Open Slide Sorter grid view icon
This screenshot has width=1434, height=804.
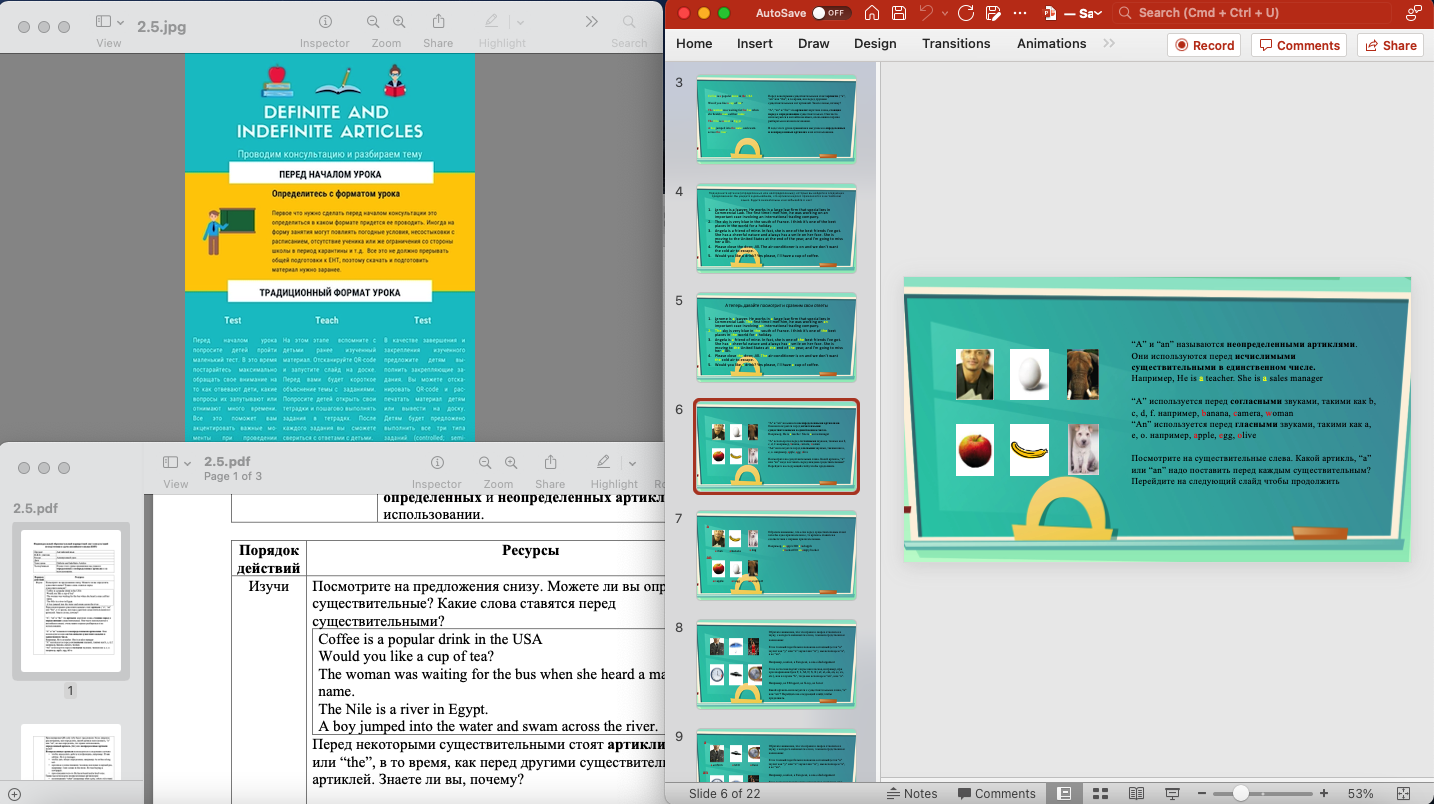point(1100,793)
